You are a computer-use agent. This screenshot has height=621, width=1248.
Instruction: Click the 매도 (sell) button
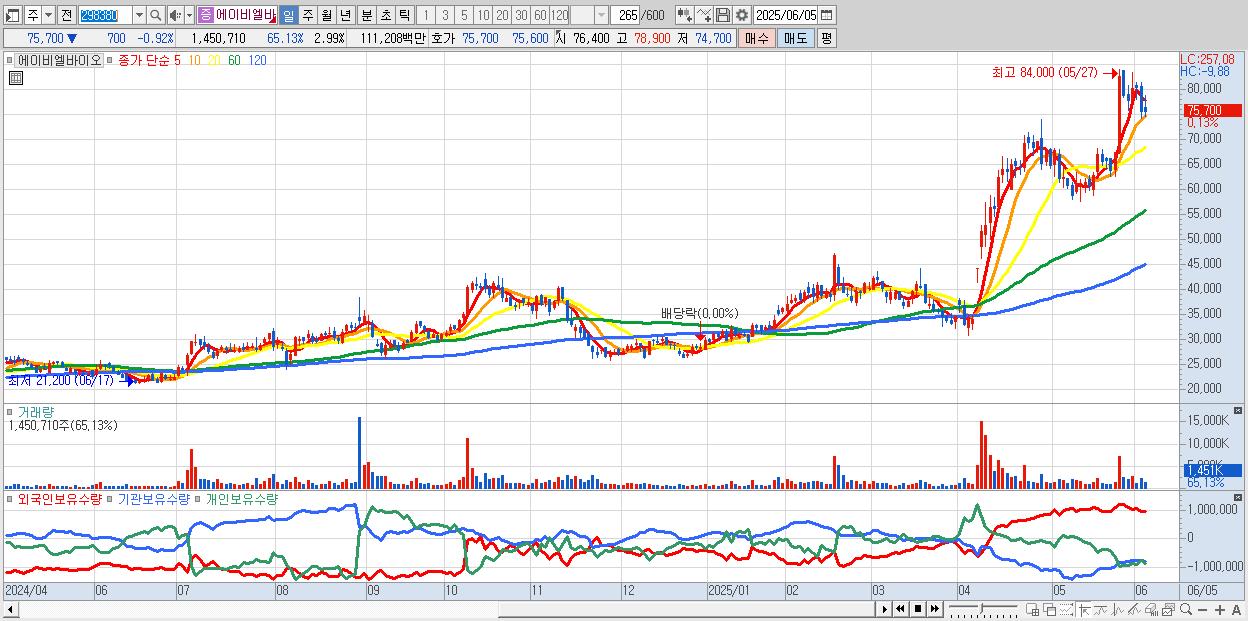(795, 38)
